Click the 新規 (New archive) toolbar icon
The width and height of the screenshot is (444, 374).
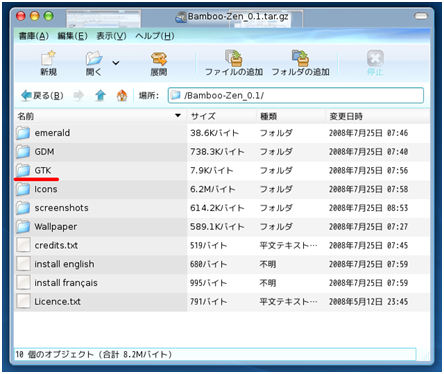click(x=48, y=58)
